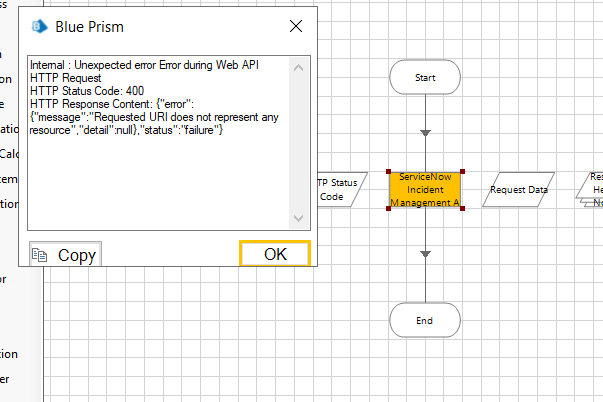Click the link arrow below the Start stage
This screenshot has width=603, height=402.
pyautogui.click(x=425, y=133)
